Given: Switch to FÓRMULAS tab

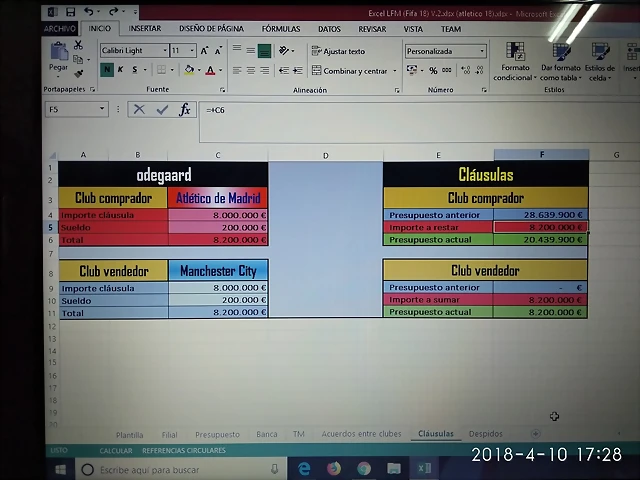Looking at the screenshot, I should click(x=281, y=29).
